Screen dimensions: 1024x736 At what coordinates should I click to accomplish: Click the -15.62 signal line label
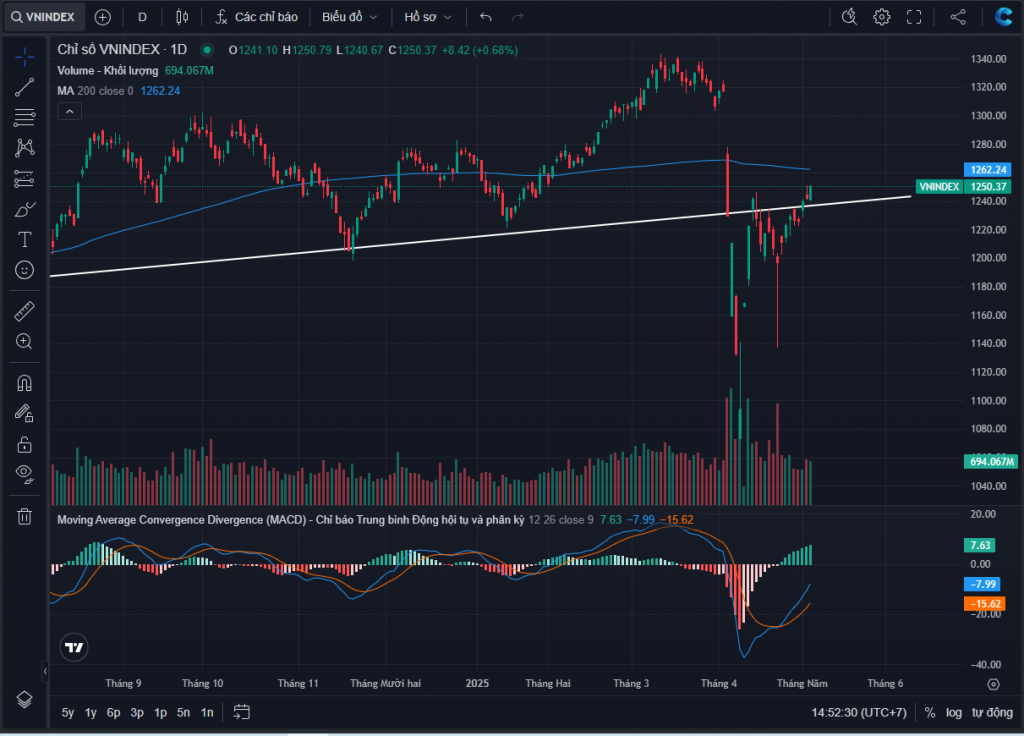(x=984, y=603)
